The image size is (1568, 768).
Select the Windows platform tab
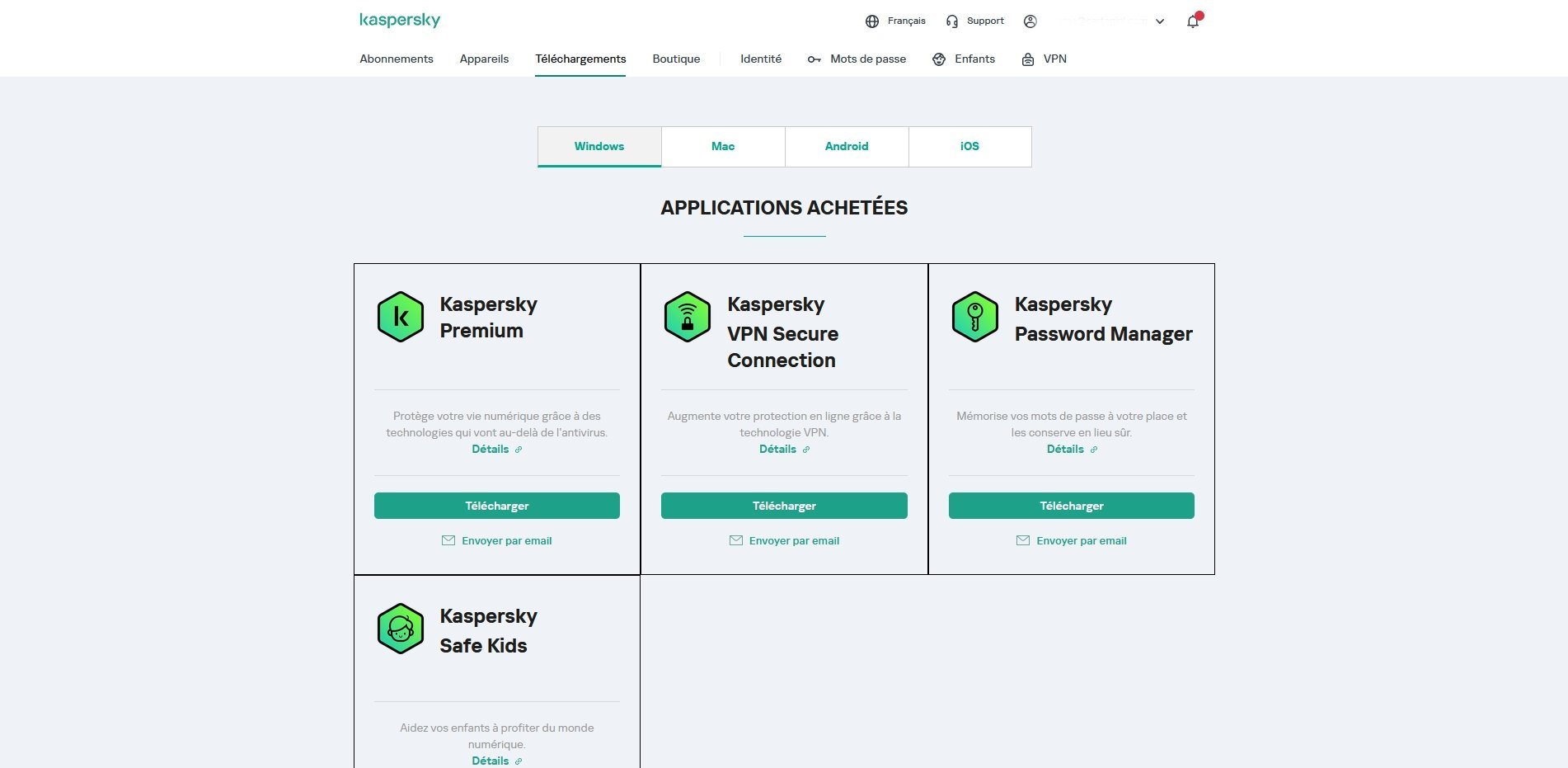pyautogui.click(x=599, y=146)
